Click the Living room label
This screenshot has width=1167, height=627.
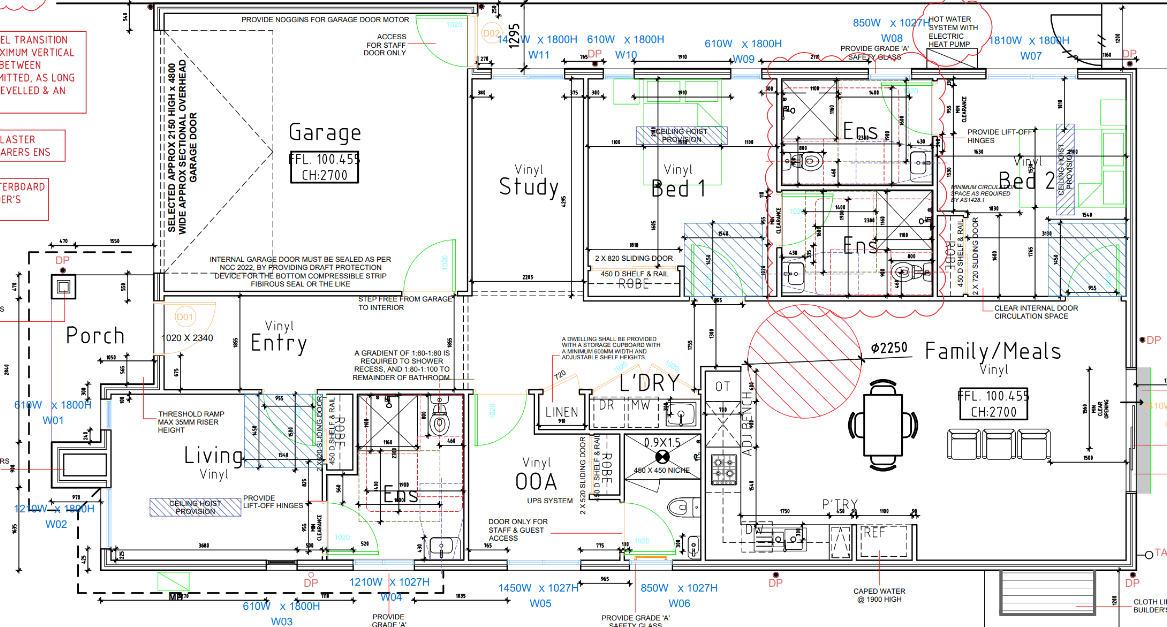pyautogui.click(x=214, y=456)
